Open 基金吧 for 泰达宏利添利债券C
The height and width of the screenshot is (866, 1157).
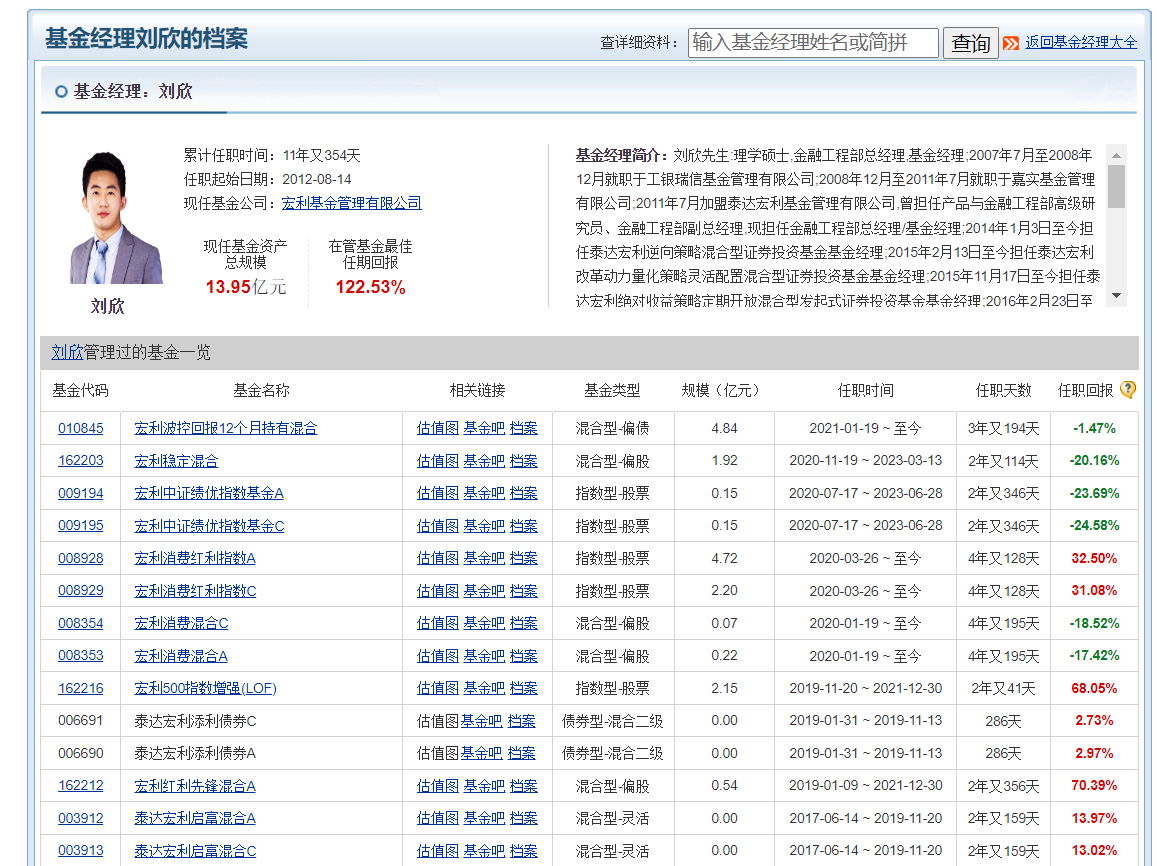[481, 721]
